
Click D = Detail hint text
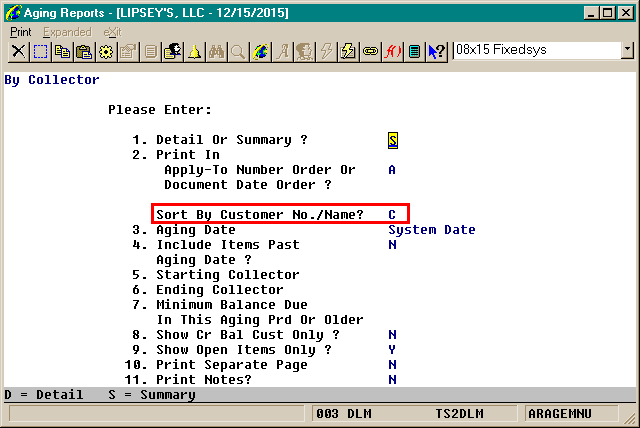(44, 395)
